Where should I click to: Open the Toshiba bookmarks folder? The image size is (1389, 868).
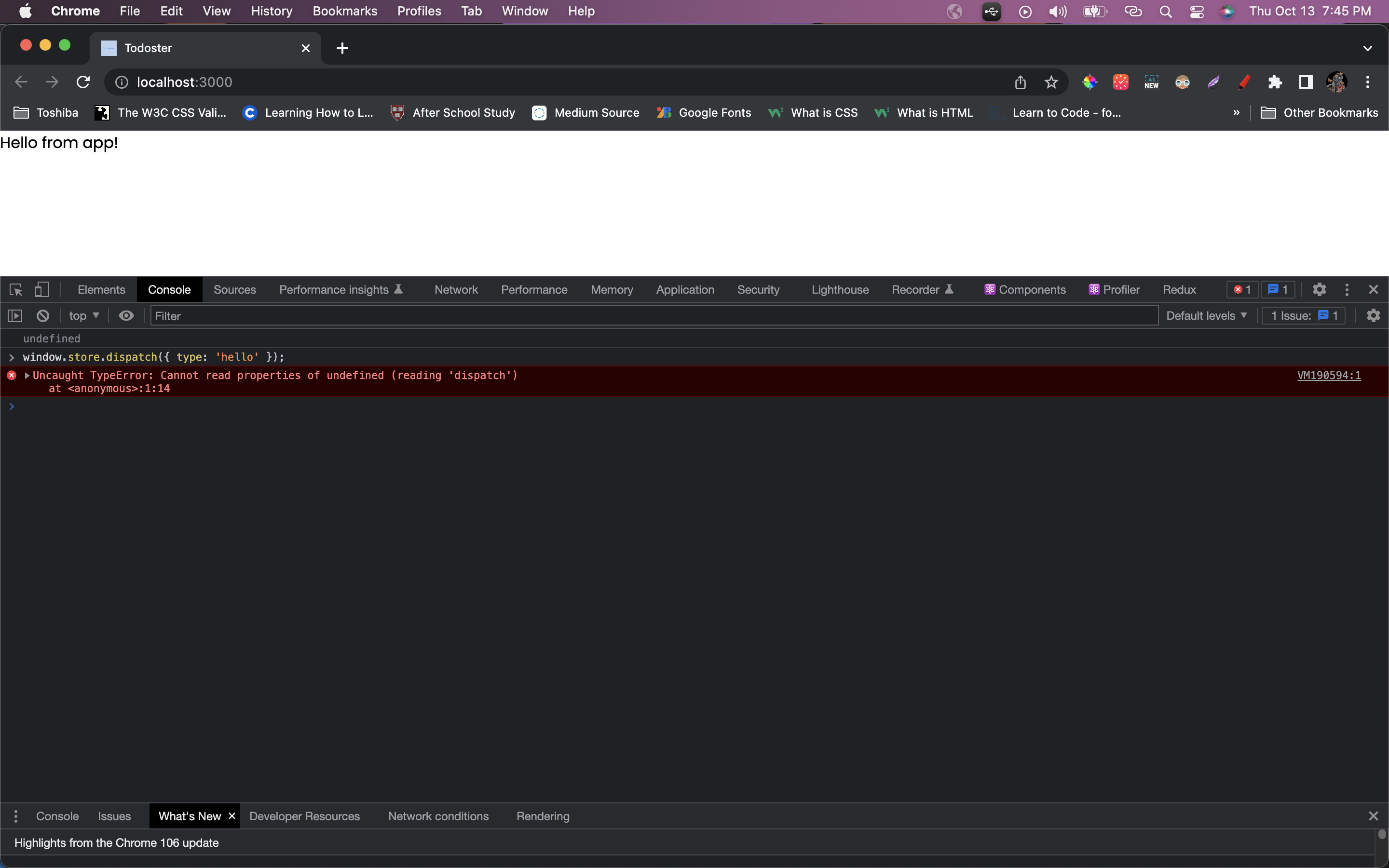[46, 112]
